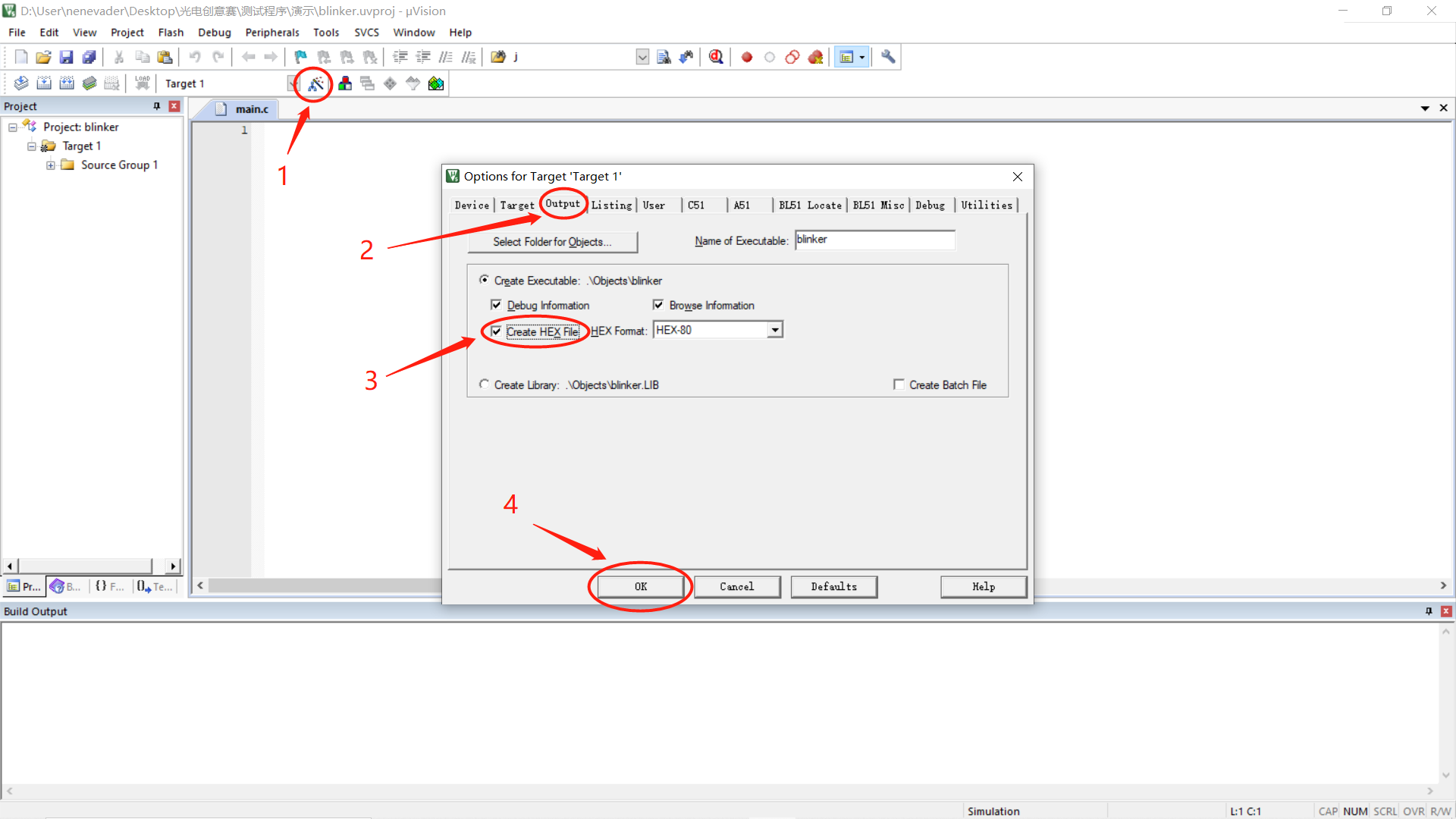Click the Pack Installer icon
This screenshot has height=819, width=1456.
tap(436, 83)
